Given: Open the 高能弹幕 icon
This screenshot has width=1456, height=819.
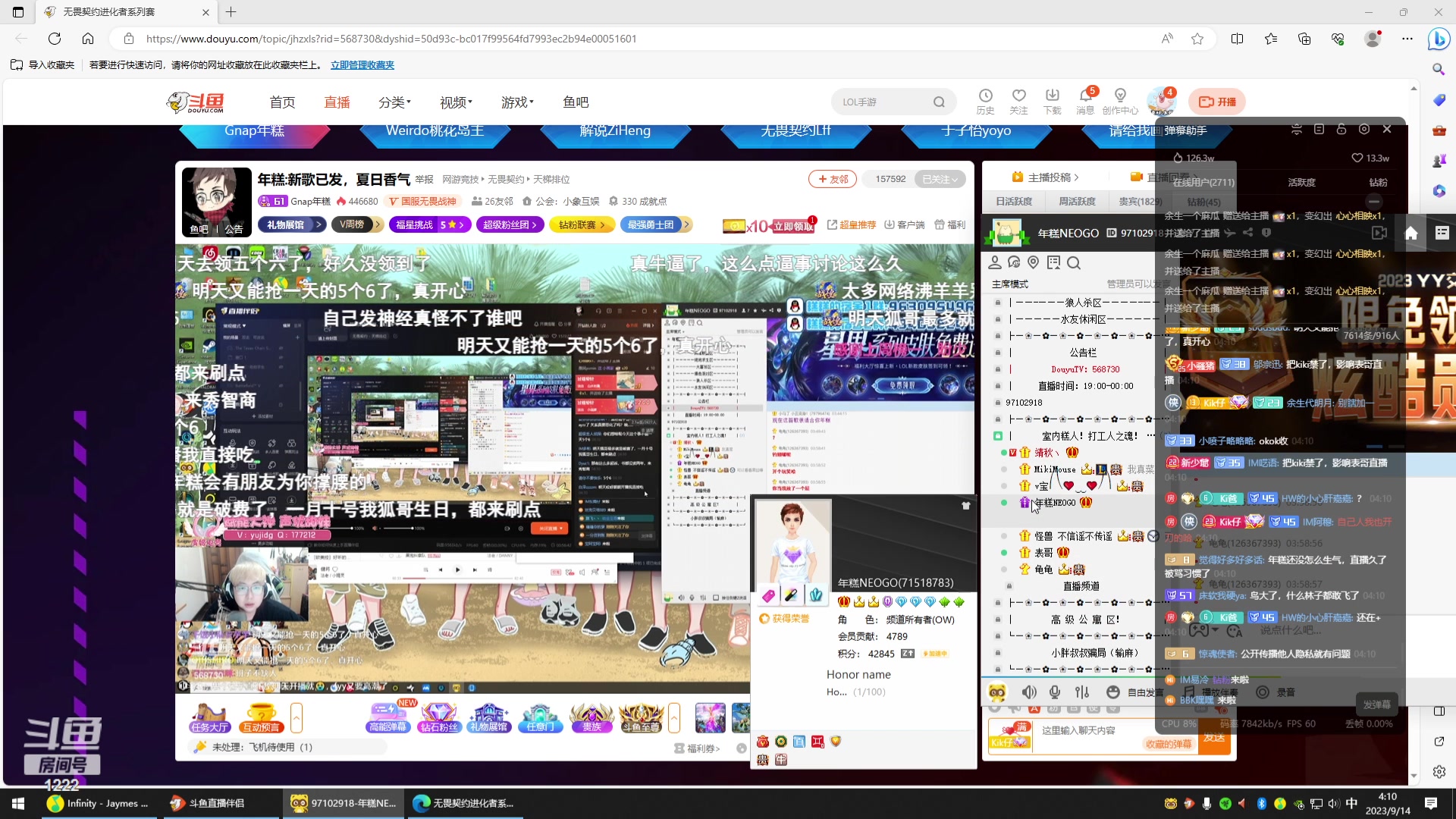Looking at the screenshot, I should pyautogui.click(x=388, y=717).
